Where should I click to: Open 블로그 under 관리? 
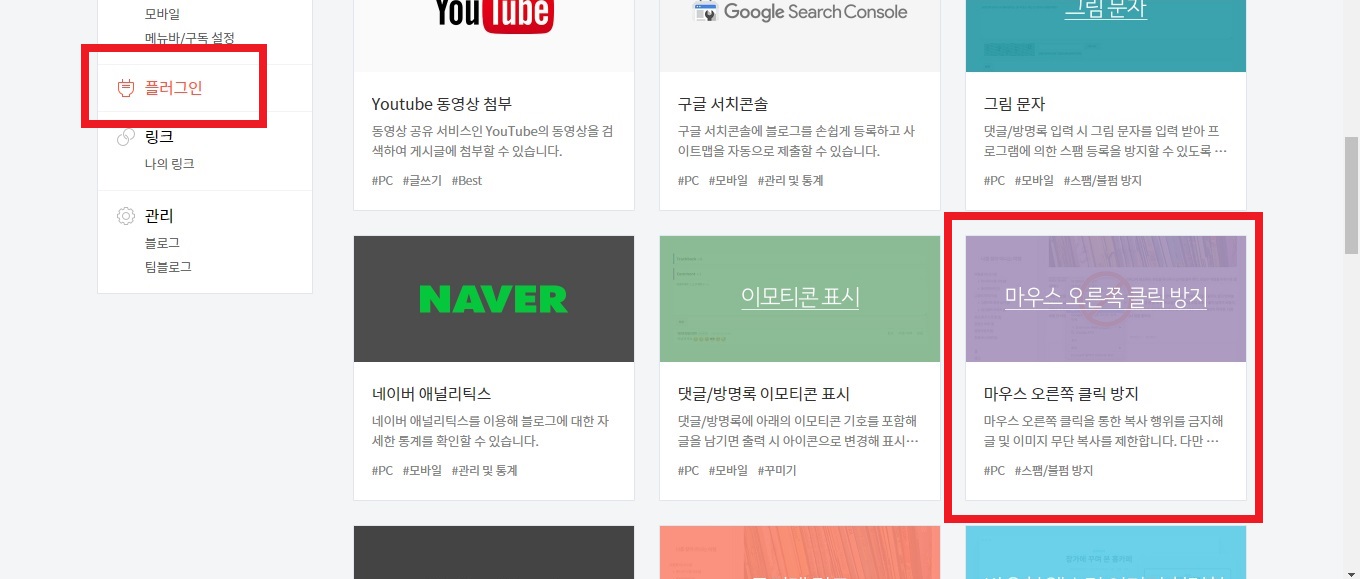tap(162, 243)
